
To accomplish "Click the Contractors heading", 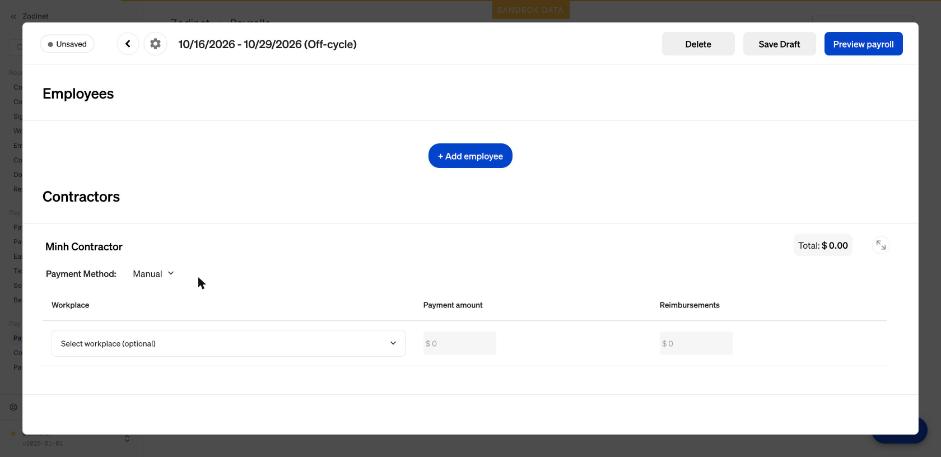I will pos(81,197).
